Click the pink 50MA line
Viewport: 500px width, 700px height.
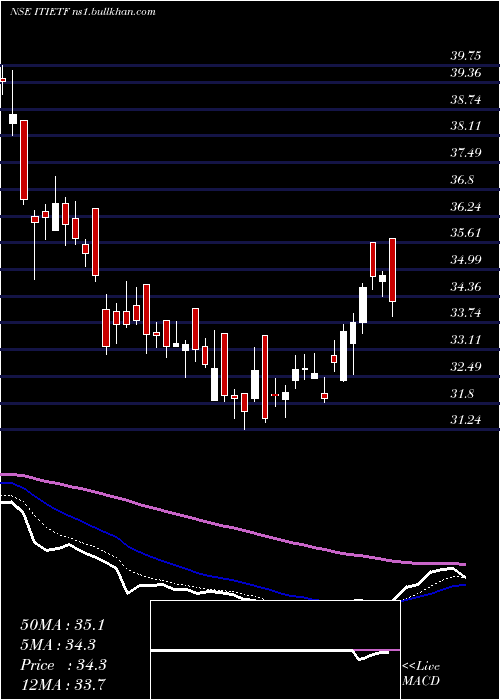pos(232,529)
